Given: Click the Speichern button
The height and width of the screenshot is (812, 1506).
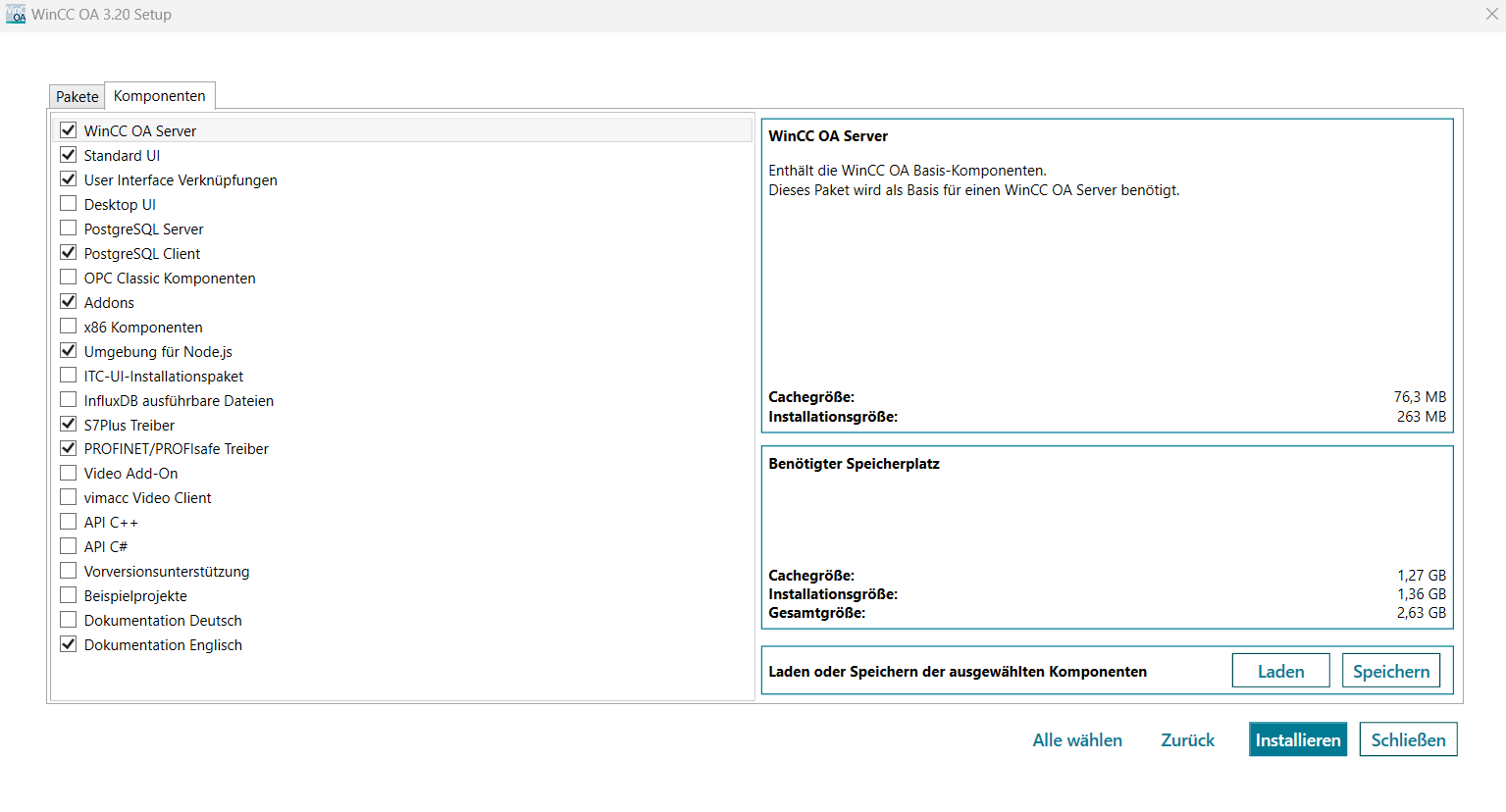Looking at the screenshot, I should click(1391, 671).
